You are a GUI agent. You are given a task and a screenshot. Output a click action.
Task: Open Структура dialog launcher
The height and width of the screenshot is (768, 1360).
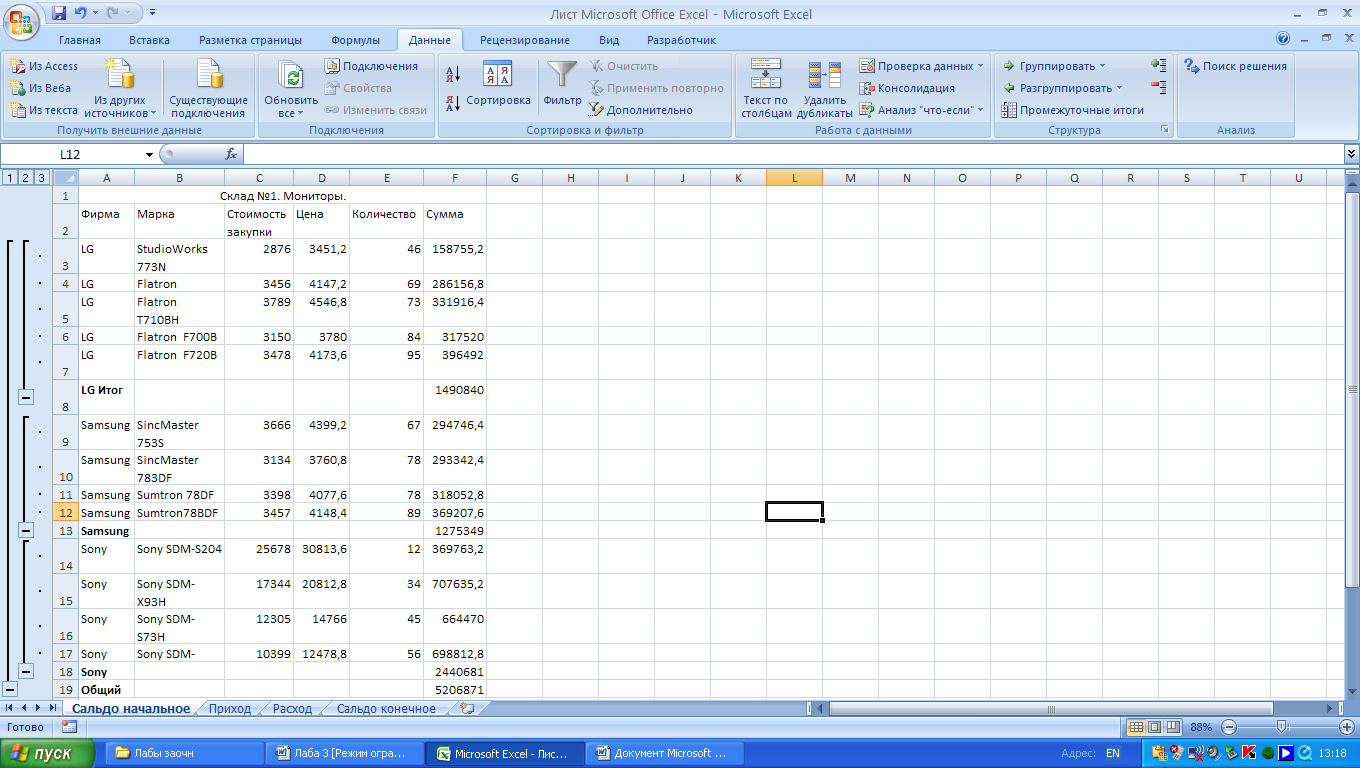coord(1165,130)
